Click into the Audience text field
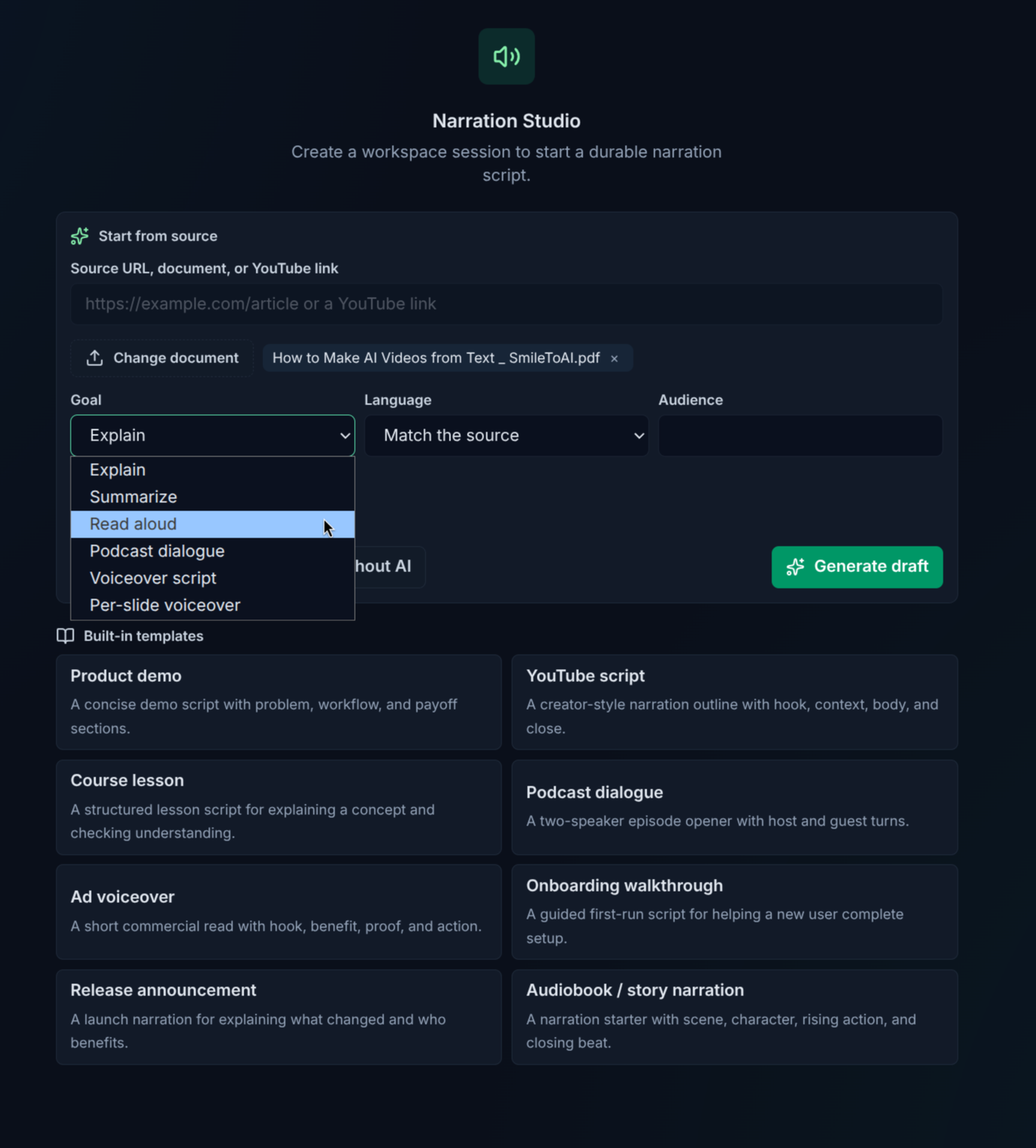1036x1148 pixels. tap(801, 435)
